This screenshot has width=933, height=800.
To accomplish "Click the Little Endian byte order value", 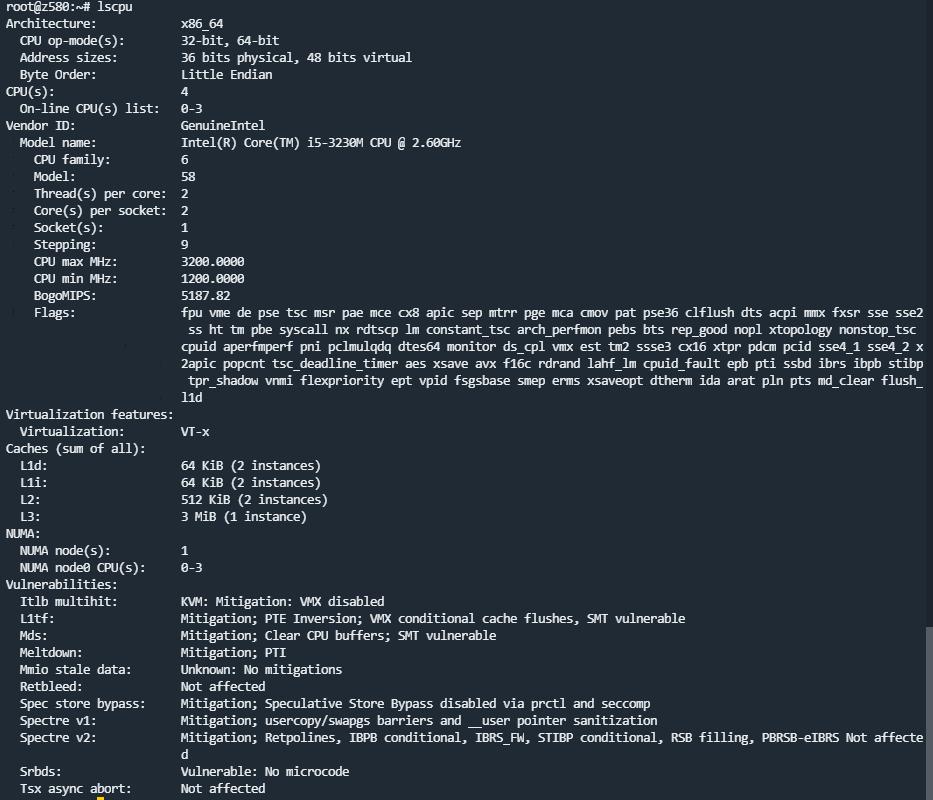I will point(226,75).
